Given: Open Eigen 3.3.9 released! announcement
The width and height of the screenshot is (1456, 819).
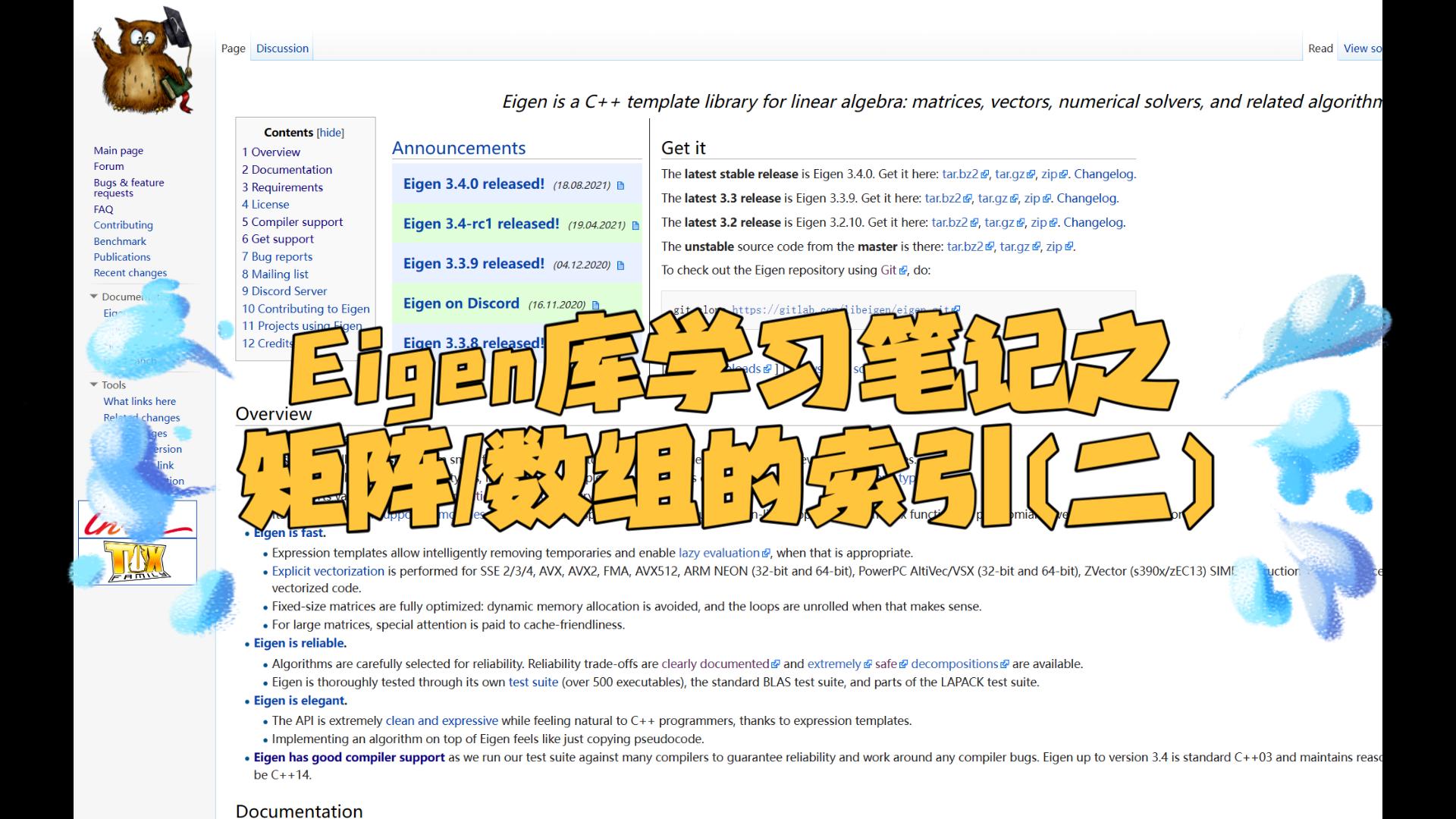Looking at the screenshot, I should pos(474,264).
